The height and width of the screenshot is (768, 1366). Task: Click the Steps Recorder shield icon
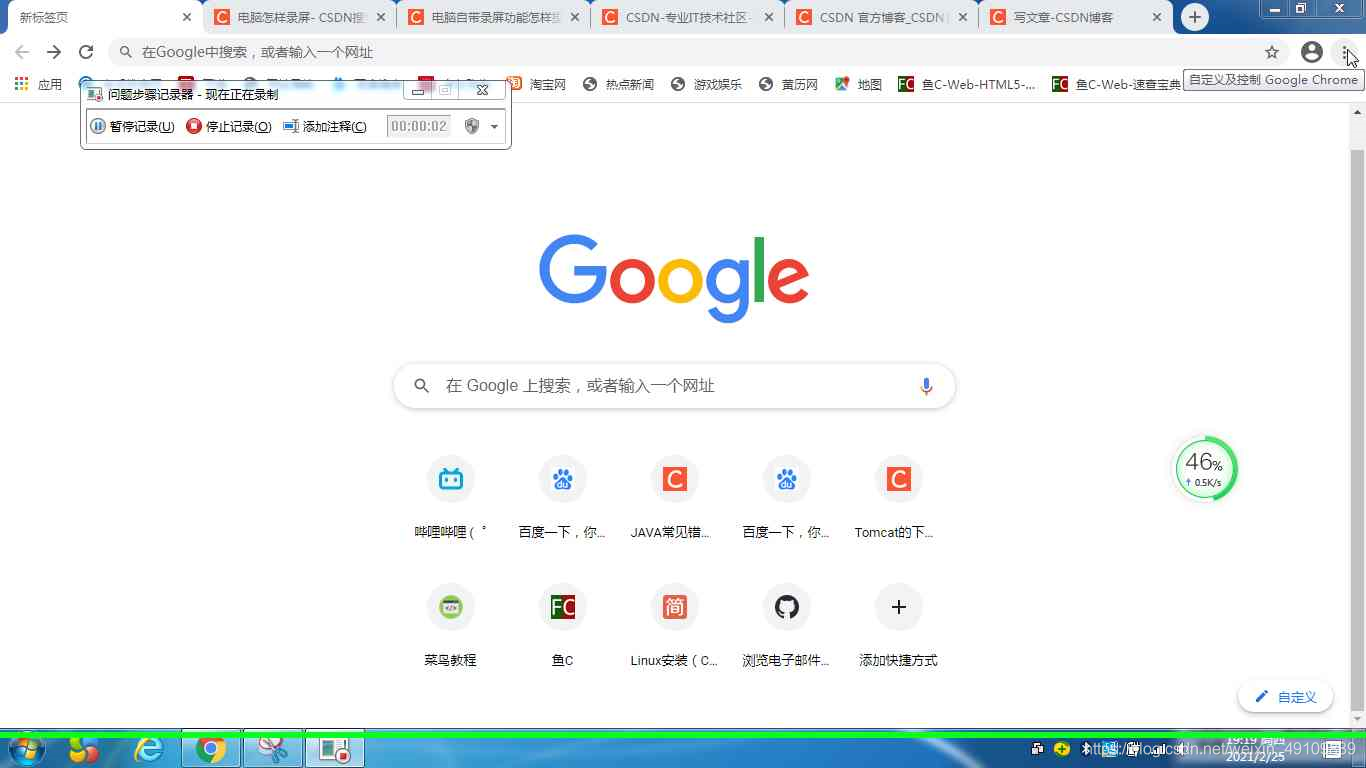point(472,126)
